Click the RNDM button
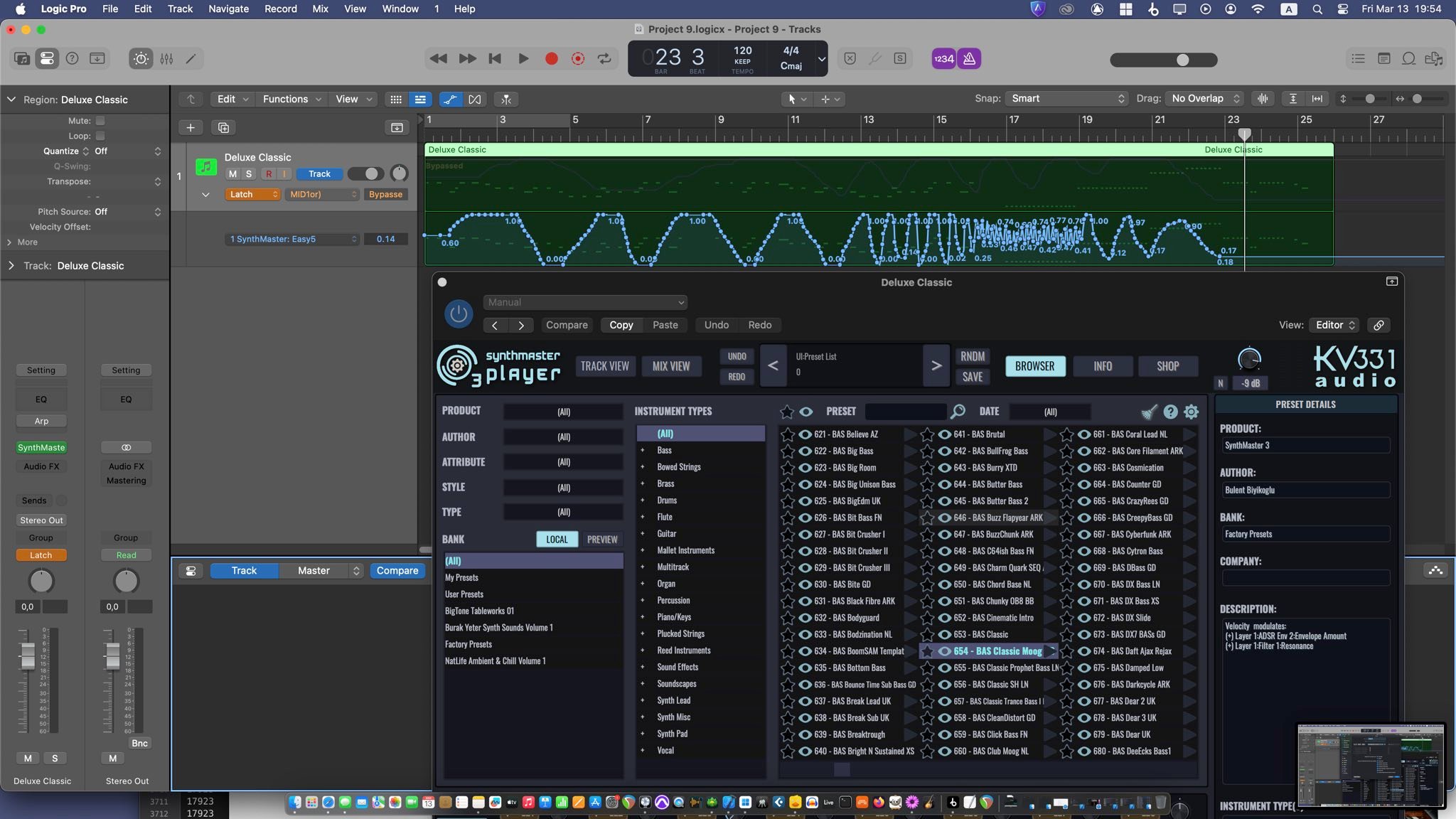This screenshot has height=819, width=1456. coord(972,356)
